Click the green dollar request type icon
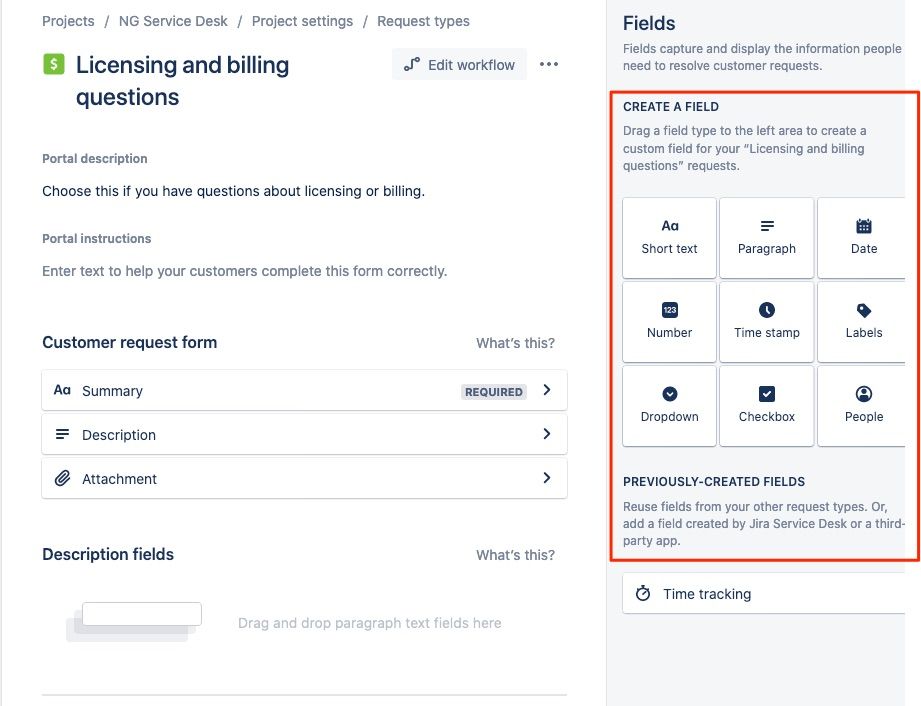The width and height of the screenshot is (921, 706). (x=53, y=64)
